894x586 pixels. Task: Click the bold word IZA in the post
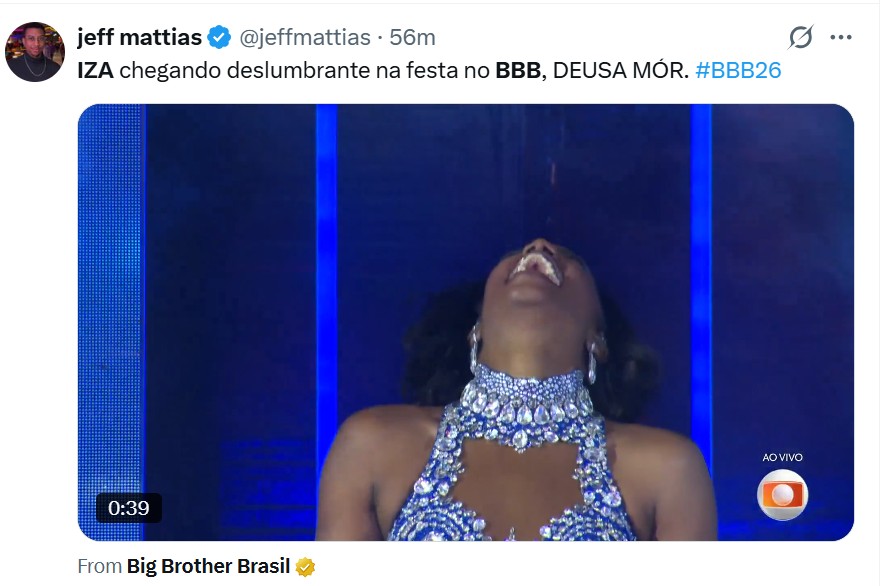(95, 70)
